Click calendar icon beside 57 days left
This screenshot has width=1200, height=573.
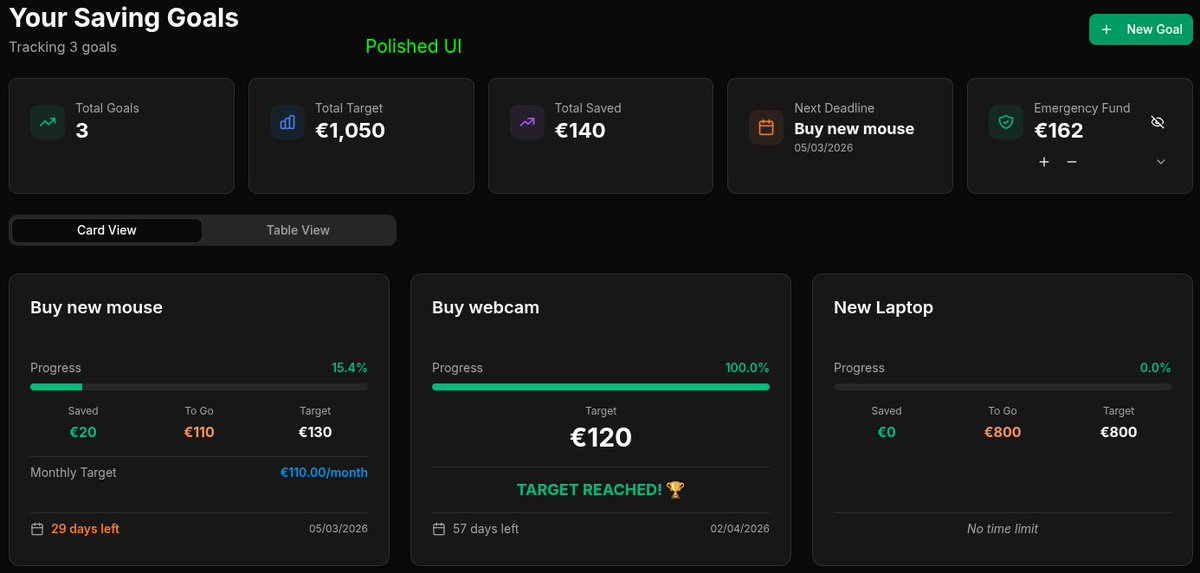click(x=439, y=528)
